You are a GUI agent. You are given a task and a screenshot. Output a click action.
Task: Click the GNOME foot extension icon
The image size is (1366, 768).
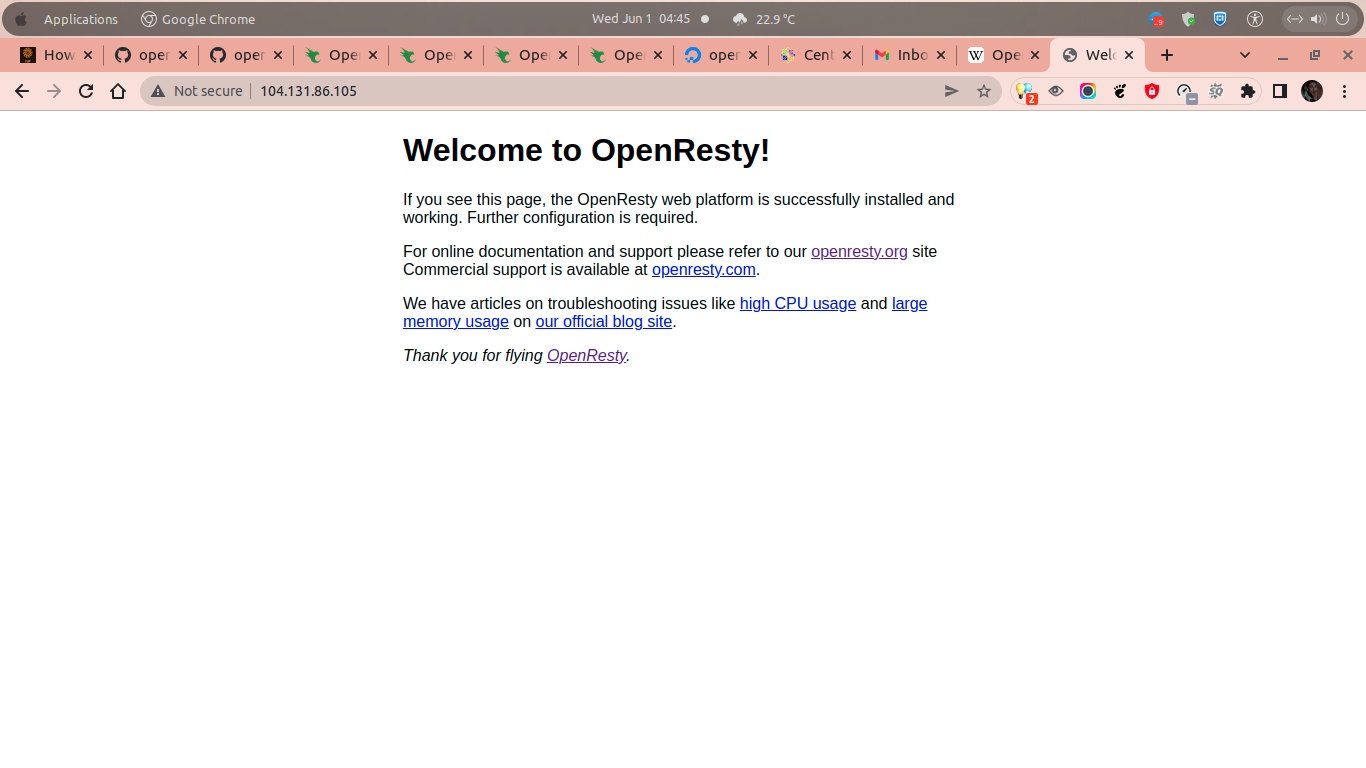[1120, 91]
